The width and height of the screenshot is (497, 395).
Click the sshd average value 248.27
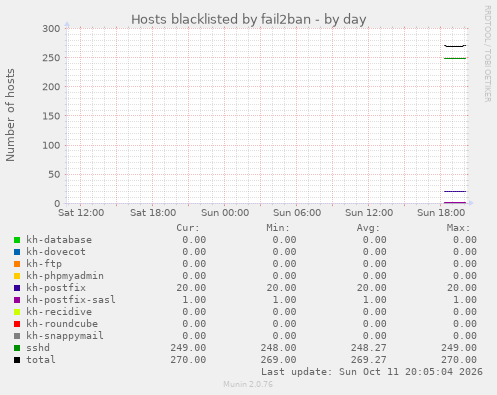point(368,348)
